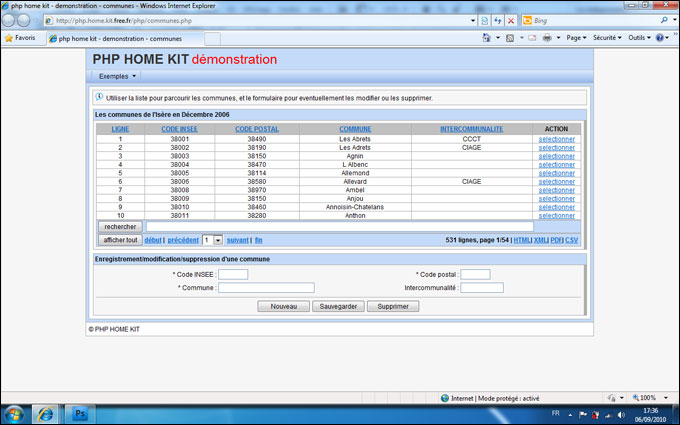Go to next page via suivant link

pos(237,240)
